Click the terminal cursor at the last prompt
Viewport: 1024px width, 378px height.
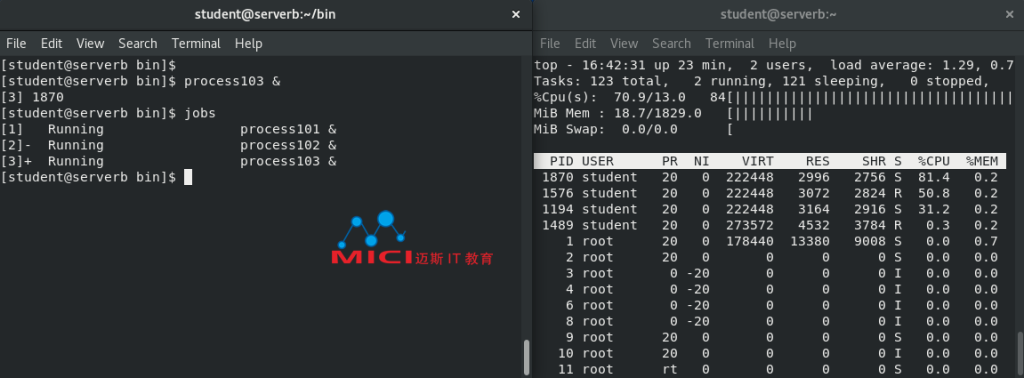tap(188, 177)
